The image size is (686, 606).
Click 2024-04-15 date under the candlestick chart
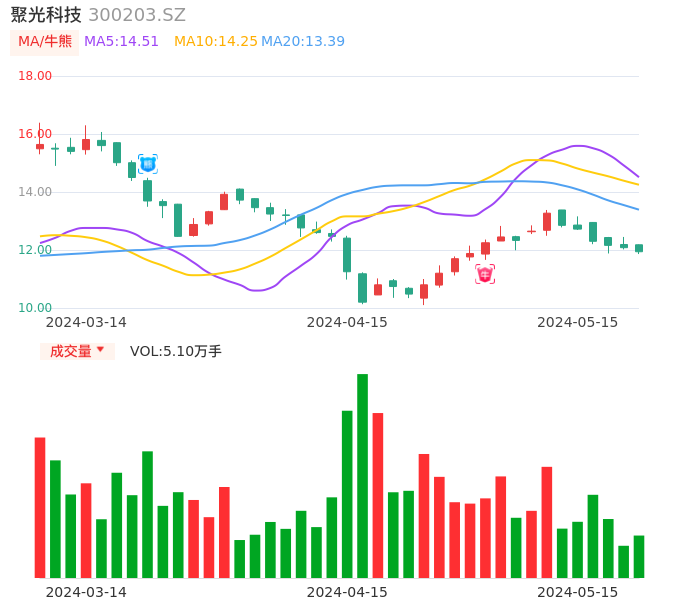point(347,322)
